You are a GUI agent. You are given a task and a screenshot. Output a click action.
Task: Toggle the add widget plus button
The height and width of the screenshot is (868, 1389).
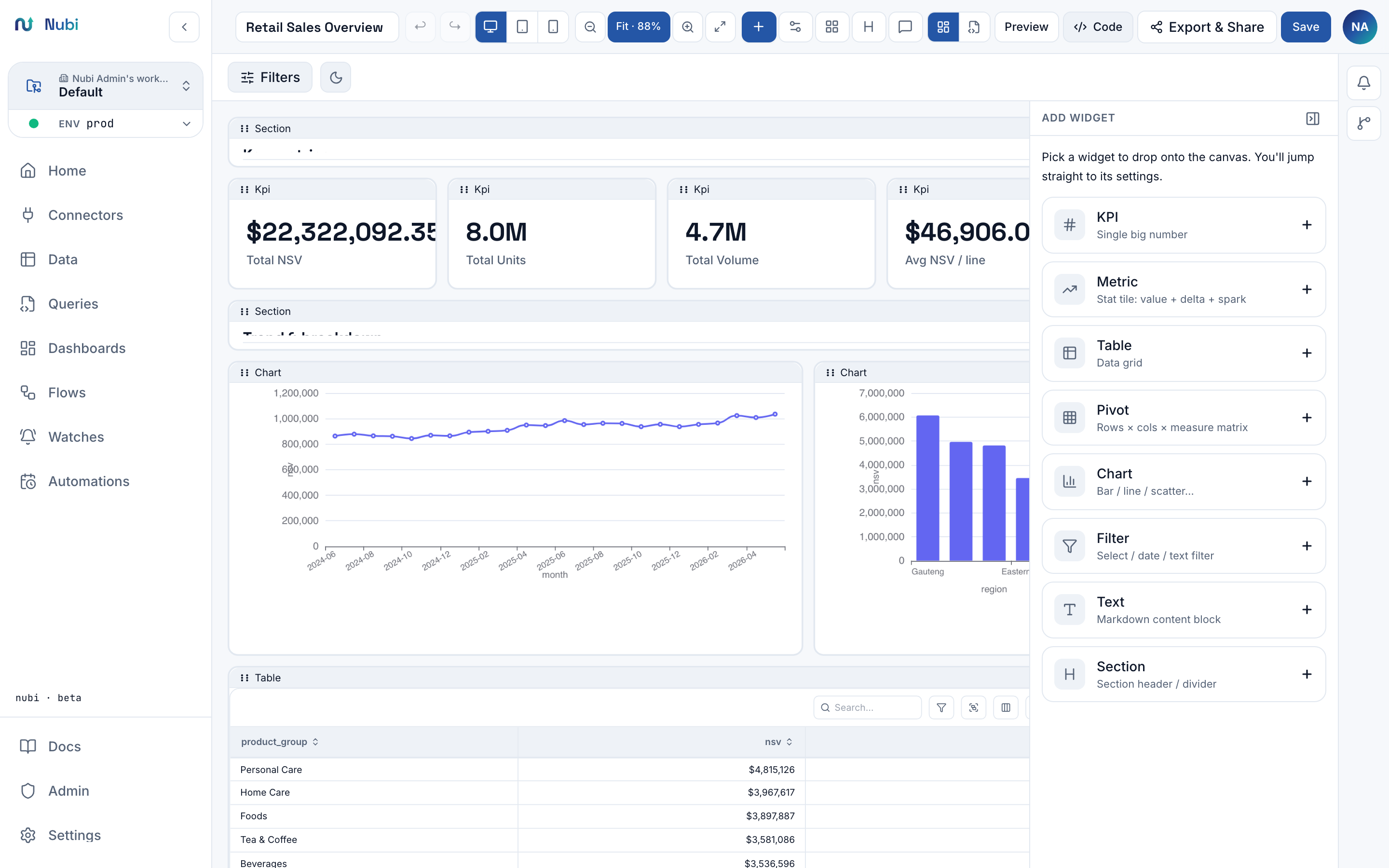point(759,27)
